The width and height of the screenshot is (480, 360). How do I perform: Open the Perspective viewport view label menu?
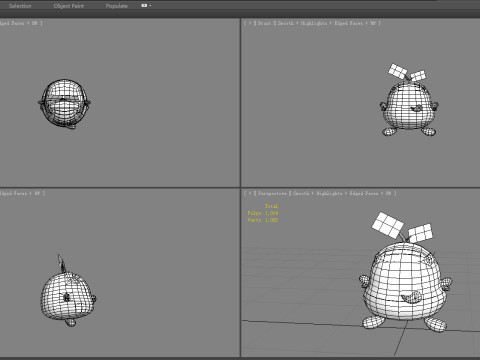(x=272, y=193)
